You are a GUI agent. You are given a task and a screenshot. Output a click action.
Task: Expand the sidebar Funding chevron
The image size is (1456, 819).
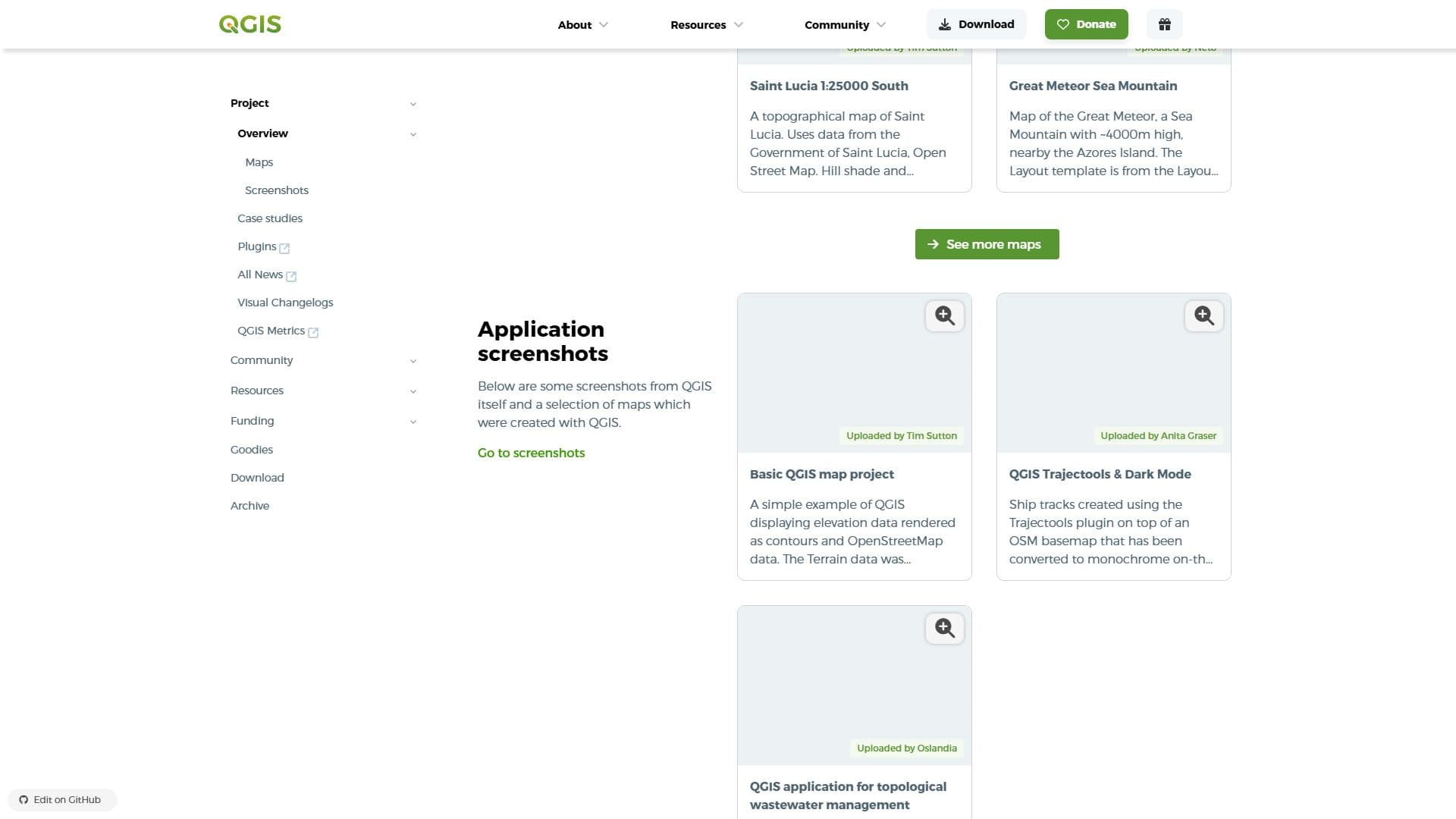(413, 422)
